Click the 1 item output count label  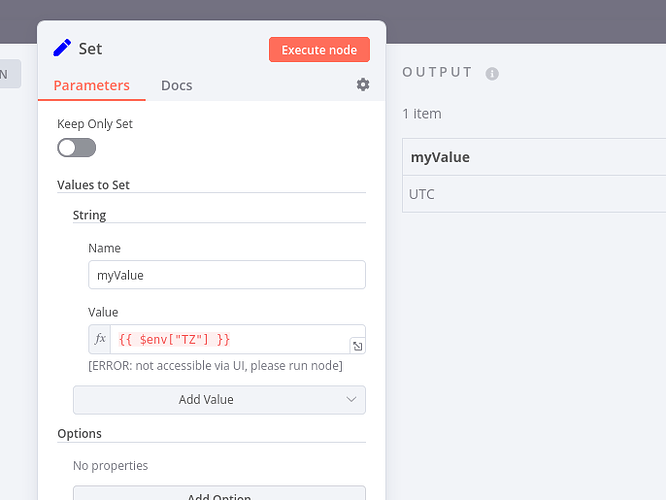(422, 114)
